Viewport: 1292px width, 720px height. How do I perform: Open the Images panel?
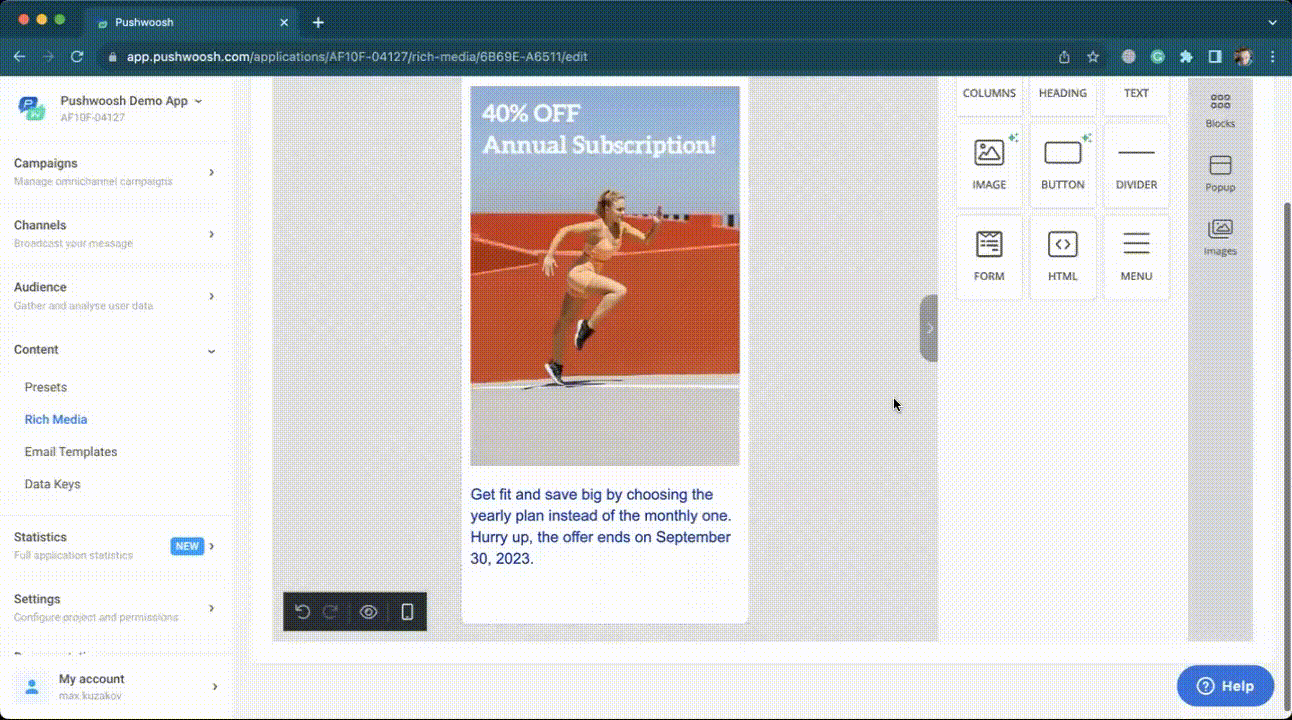coord(1220,238)
